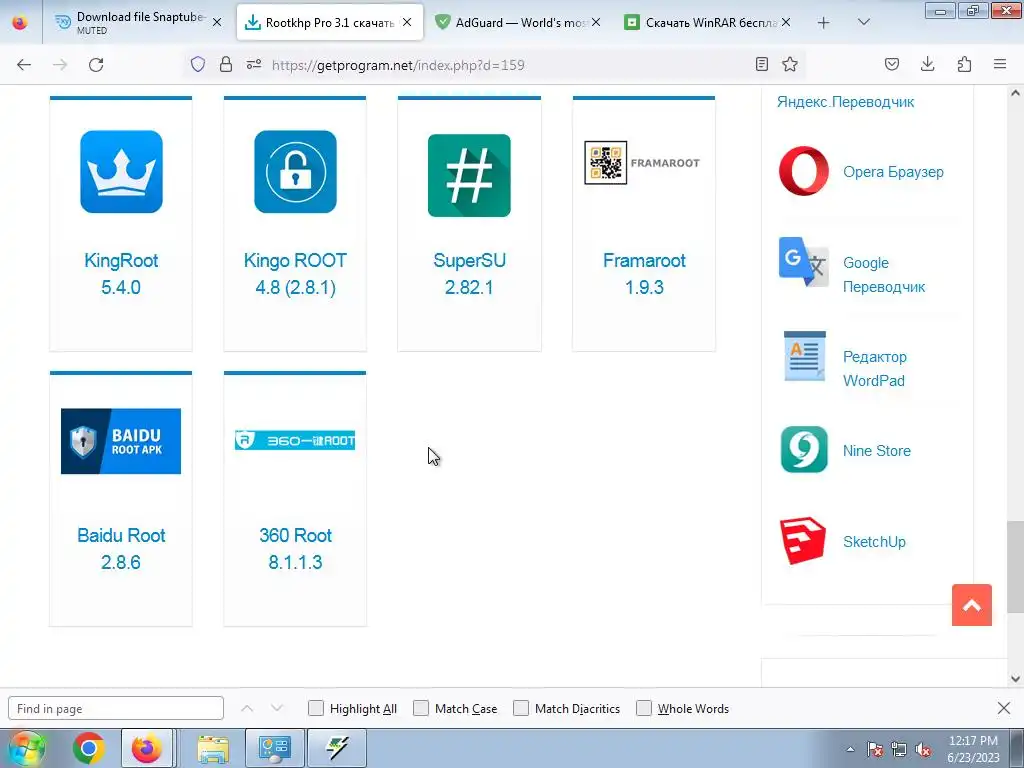Select the Rootkhp Pro 3.1 tab
This screenshot has height=768, width=1024.
click(x=330, y=22)
